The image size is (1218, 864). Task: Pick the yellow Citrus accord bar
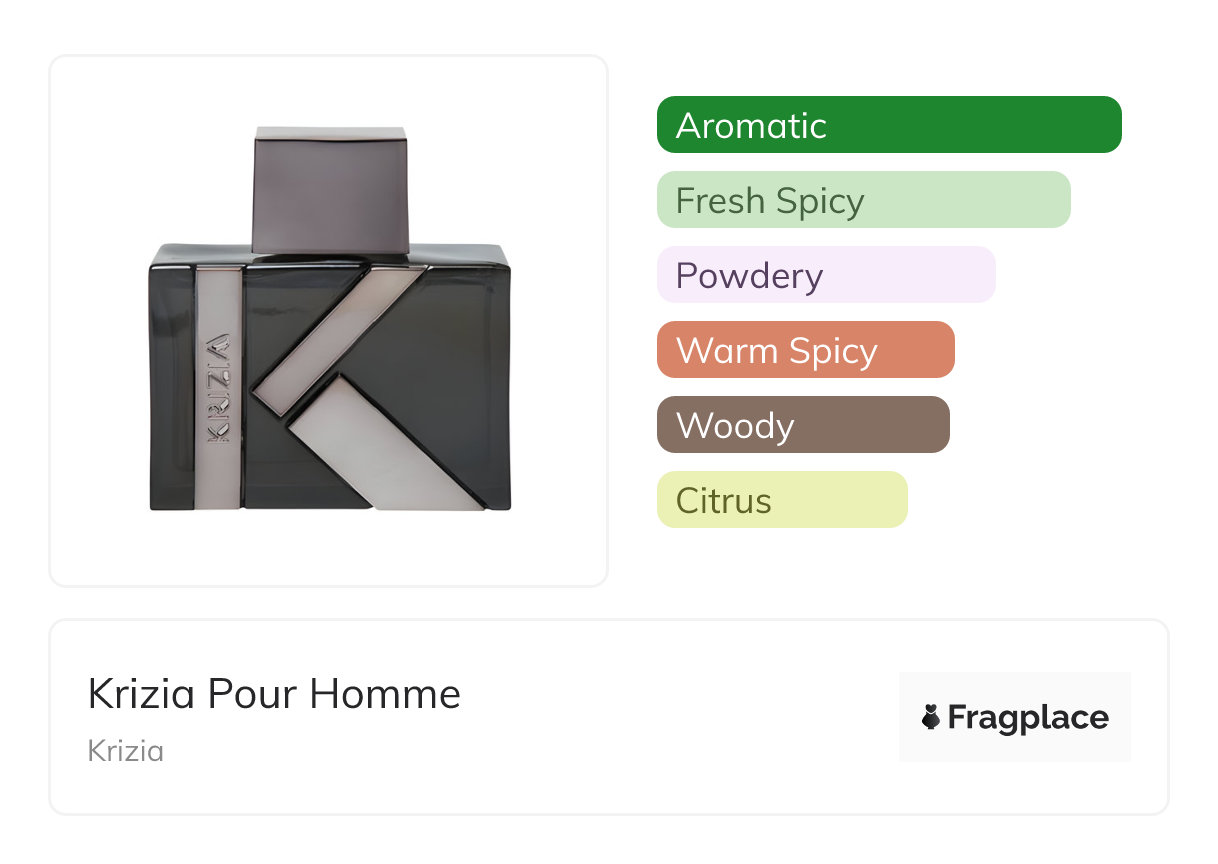781,500
